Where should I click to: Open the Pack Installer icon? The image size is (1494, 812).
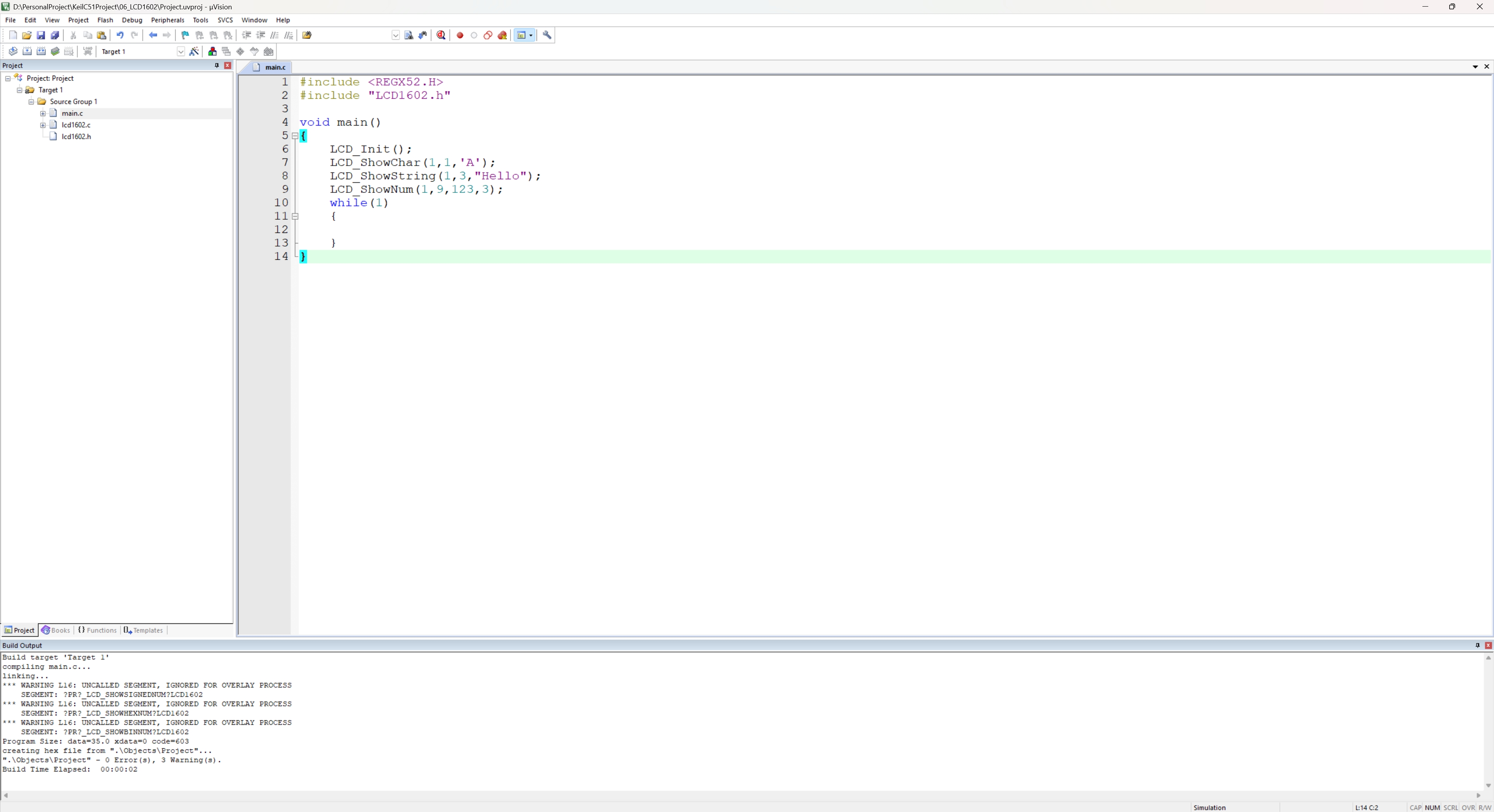click(268, 52)
